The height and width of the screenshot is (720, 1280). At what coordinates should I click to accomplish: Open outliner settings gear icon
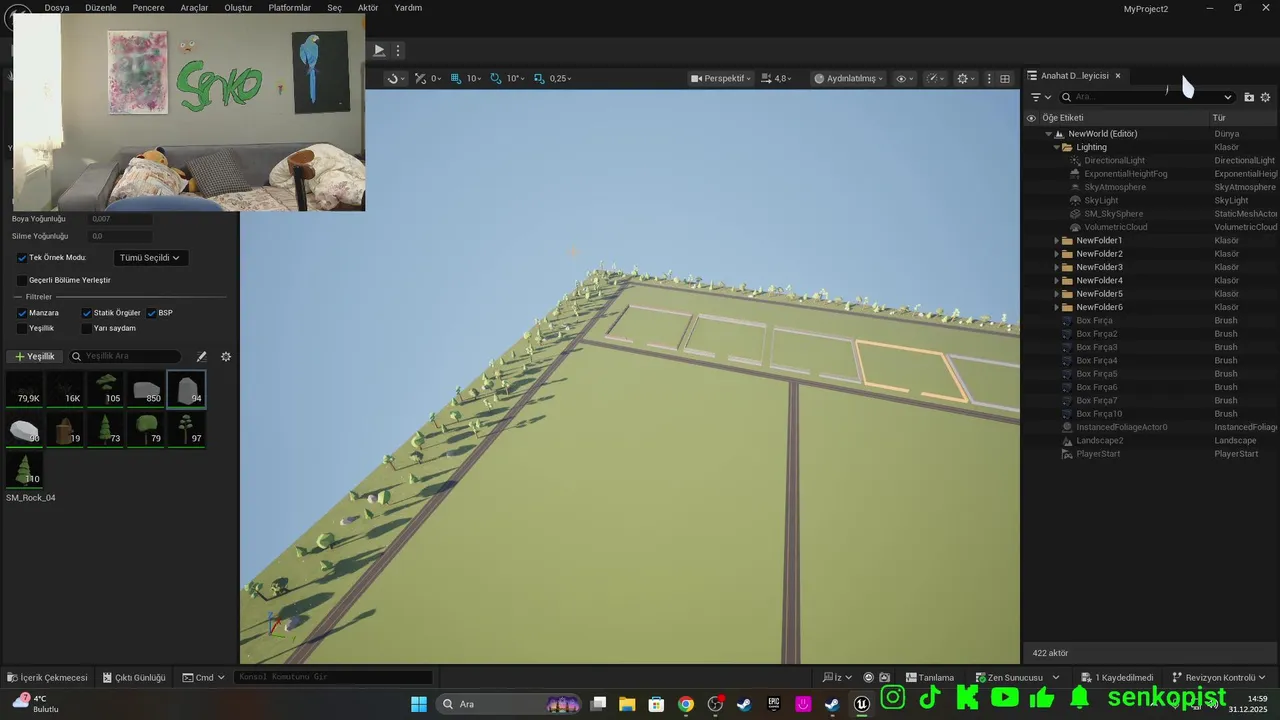point(1265,97)
